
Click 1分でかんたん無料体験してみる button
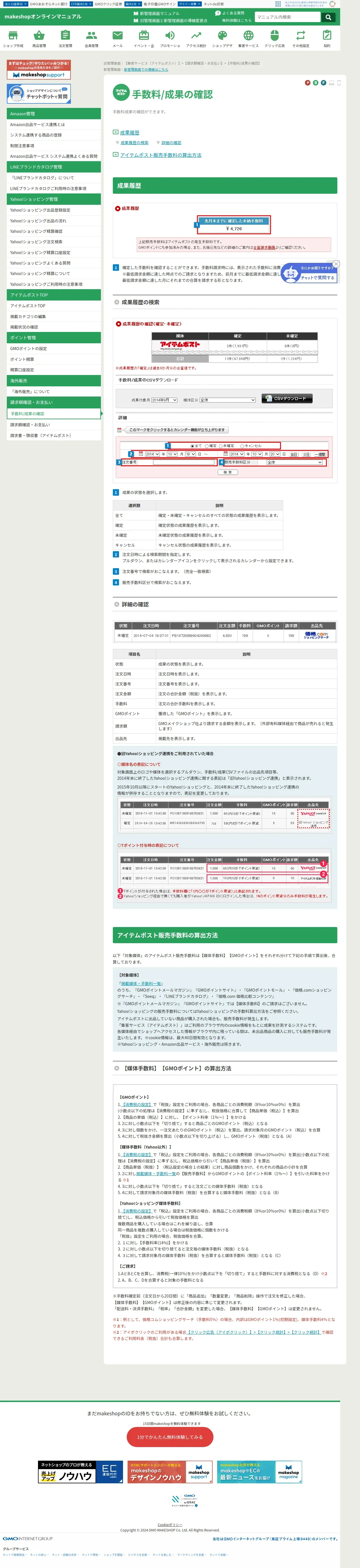point(170,1437)
